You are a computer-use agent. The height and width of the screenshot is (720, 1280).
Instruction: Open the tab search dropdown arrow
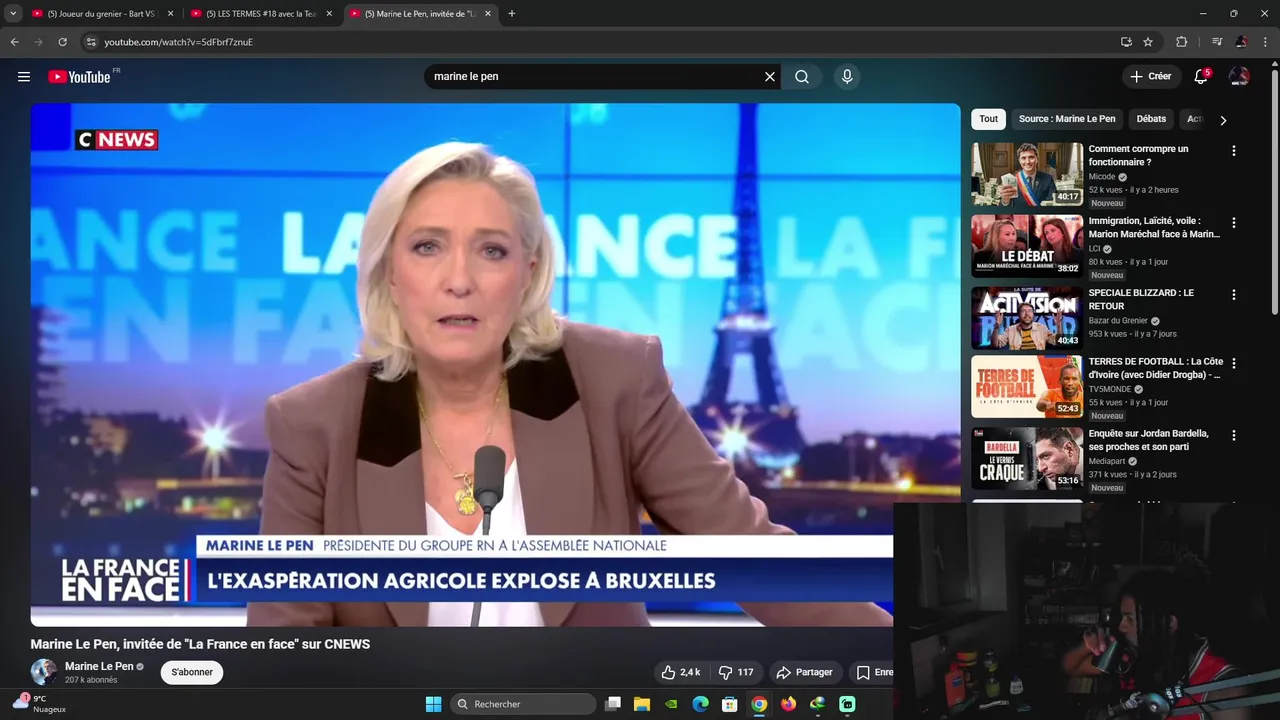pos(13,14)
